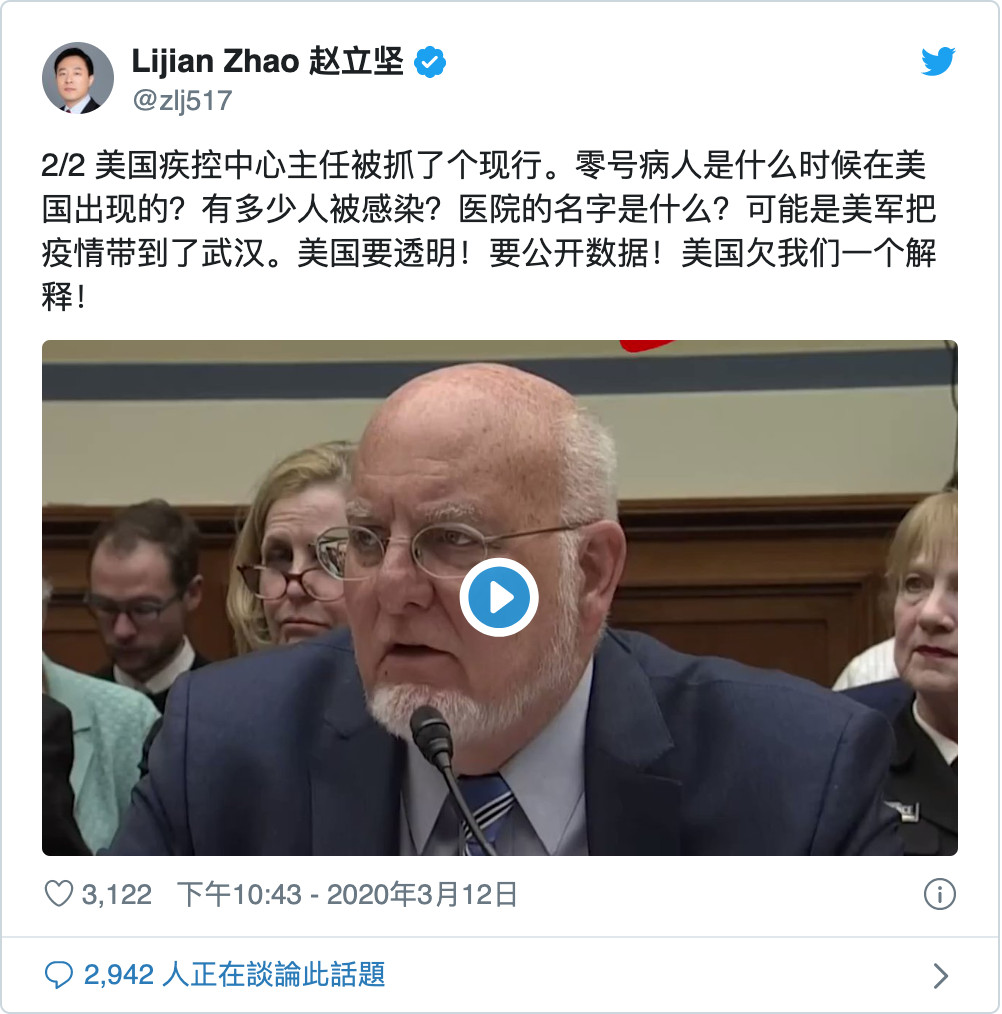Viewport: 1002px width, 1014px height.
Task: Expand conversation with the right chevron arrow
Action: 941,975
